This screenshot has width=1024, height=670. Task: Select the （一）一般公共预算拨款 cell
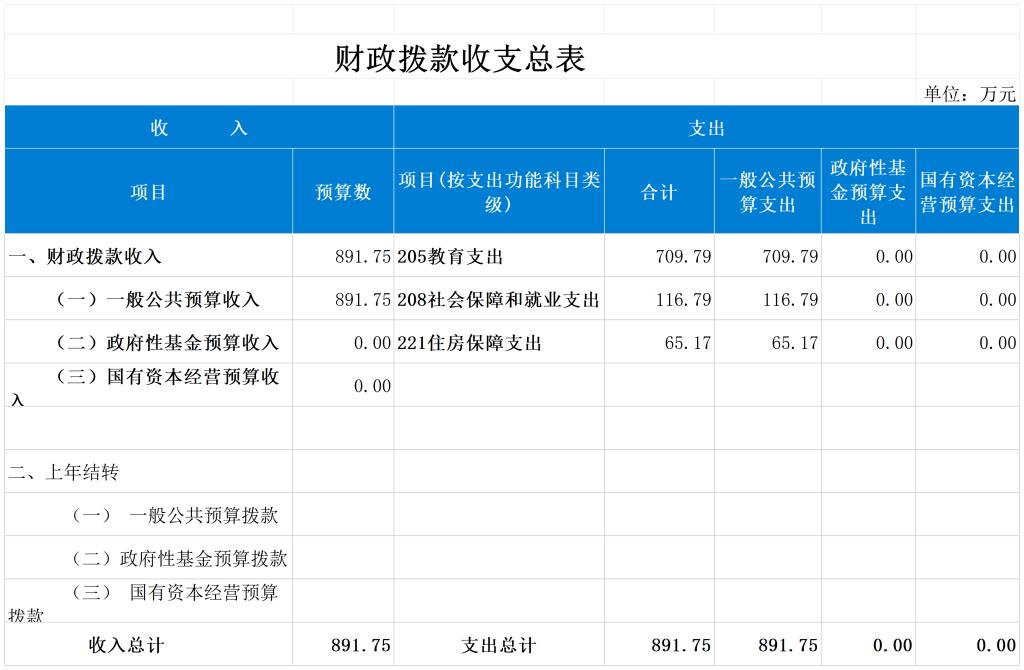[x=174, y=516]
